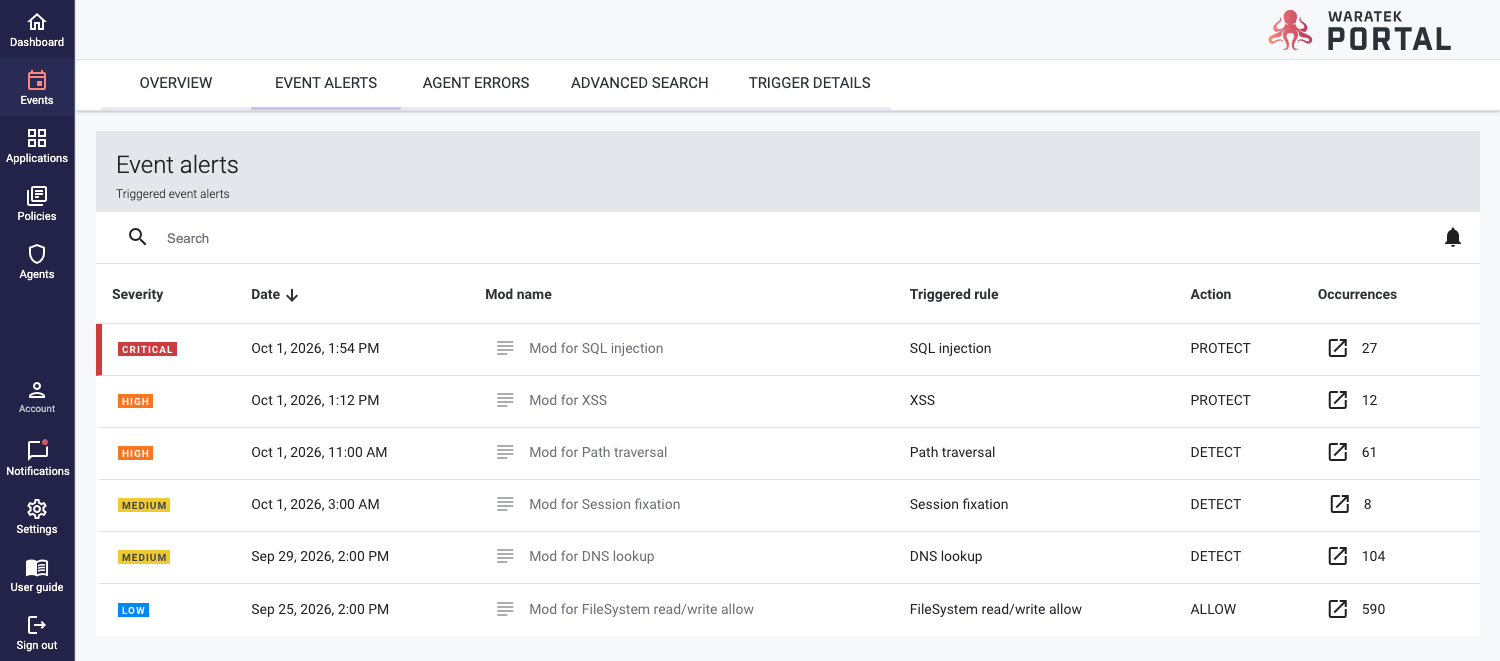Screen dimensions: 1500x661
Task: Sort by the Triggered rule column header
Action: pyautogui.click(x=954, y=294)
